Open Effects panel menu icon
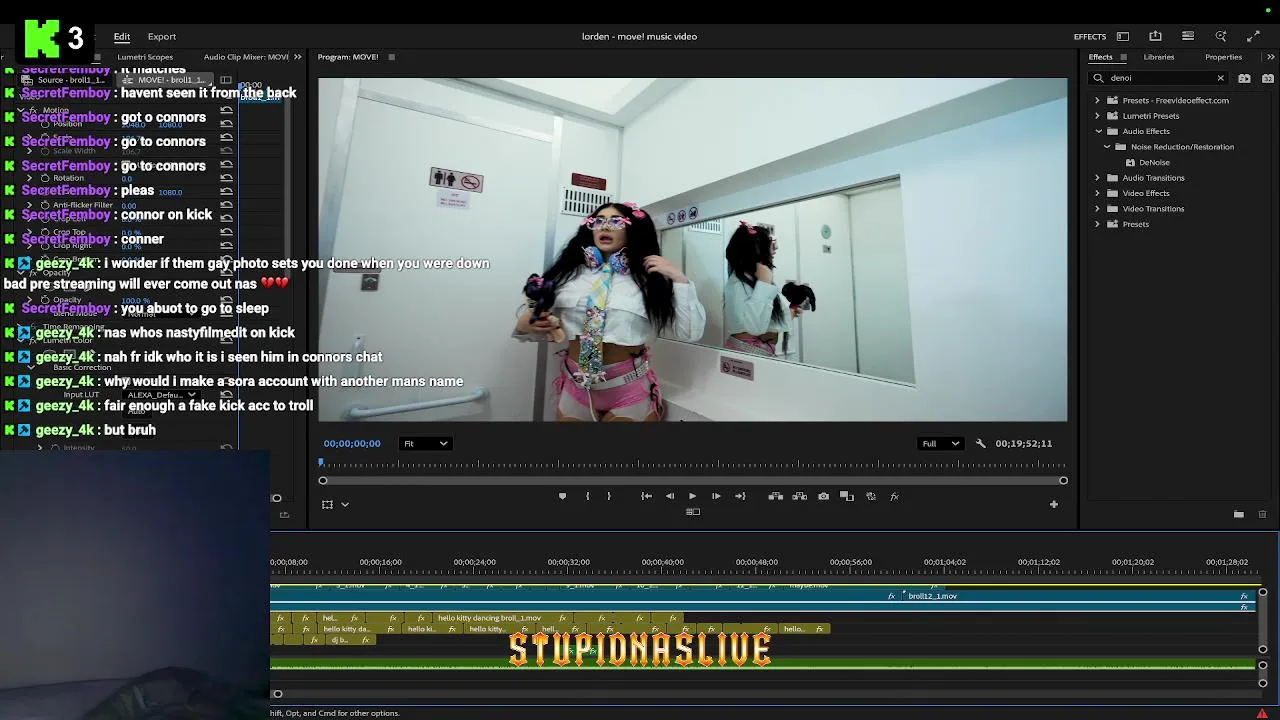Screen dimensions: 1280x720 coord(1123,57)
